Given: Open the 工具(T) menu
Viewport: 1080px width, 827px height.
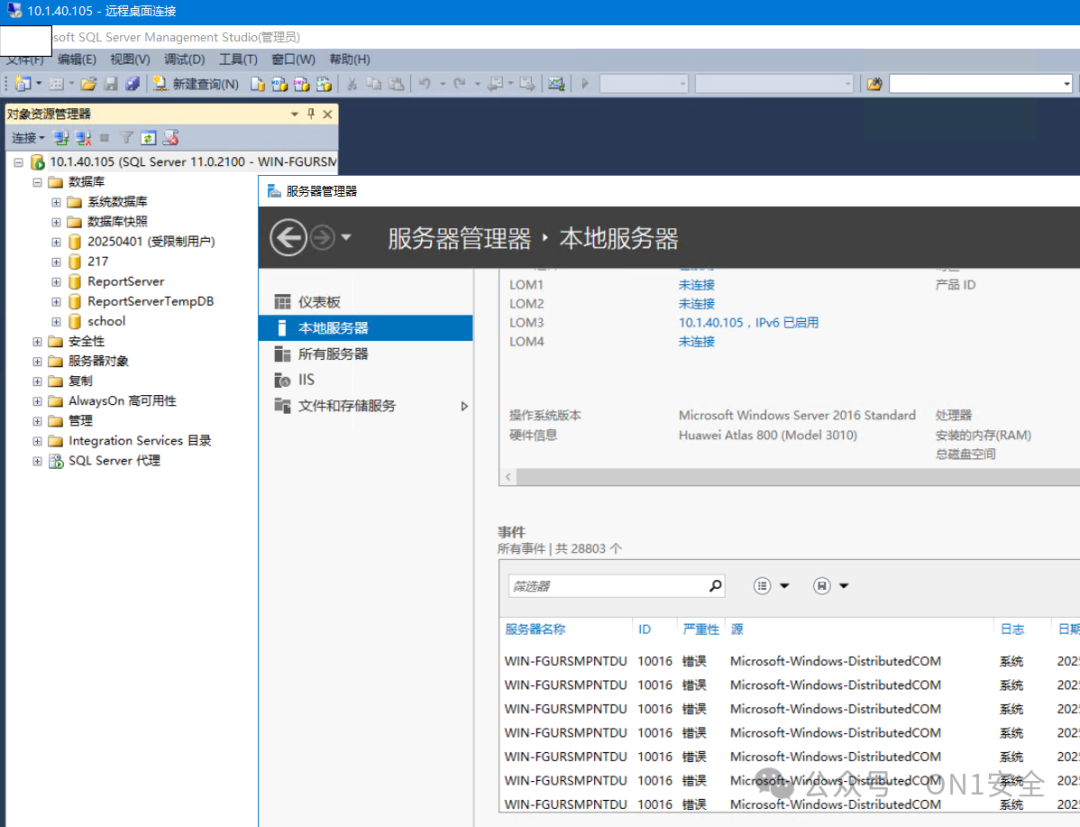Looking at the screenshot, I should point(236,59).
